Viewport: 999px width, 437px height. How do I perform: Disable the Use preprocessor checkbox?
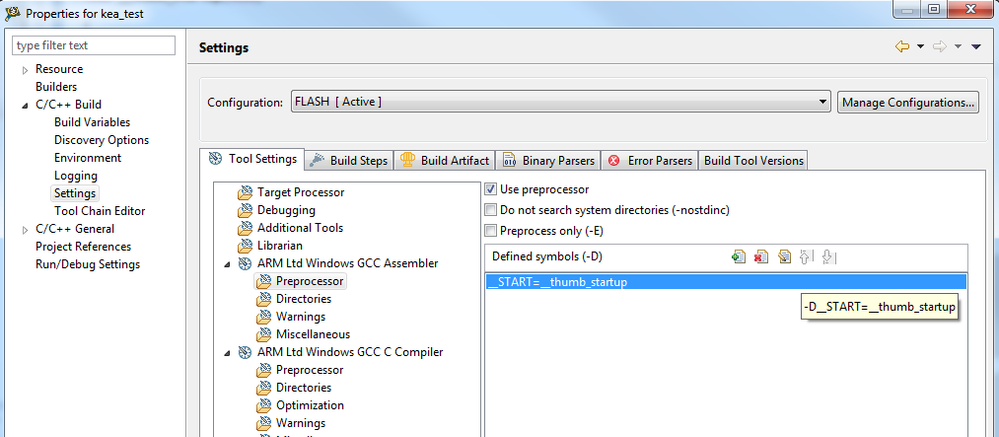click(x=490, y=189)
